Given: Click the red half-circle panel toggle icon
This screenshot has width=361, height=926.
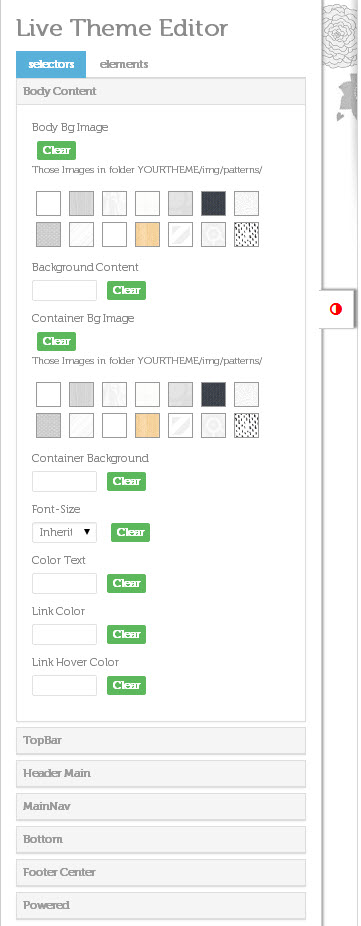Looking at the screenshot, I should click(x=336, y=309).
